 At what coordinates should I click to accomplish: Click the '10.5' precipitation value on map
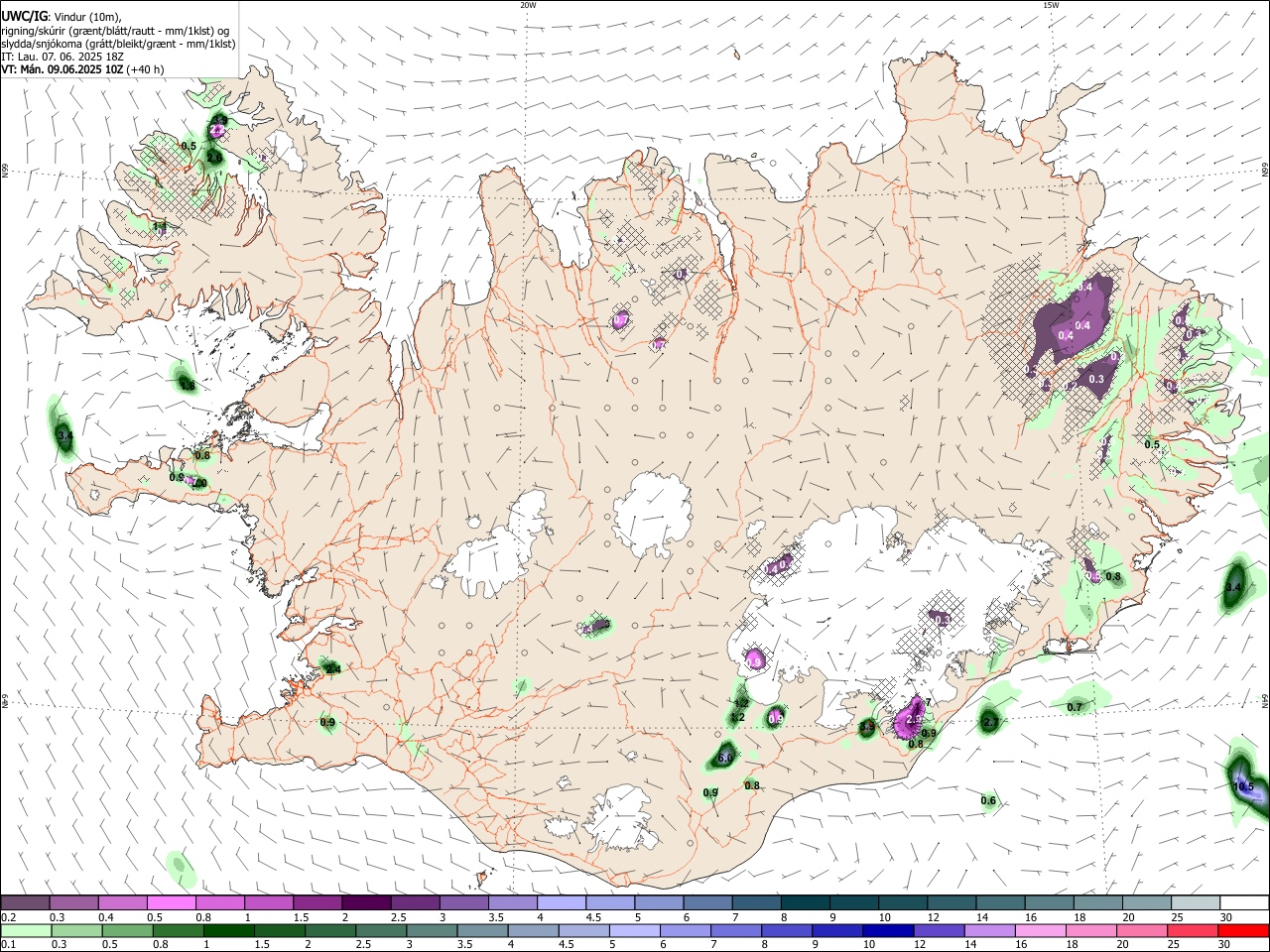(1243, 787)
